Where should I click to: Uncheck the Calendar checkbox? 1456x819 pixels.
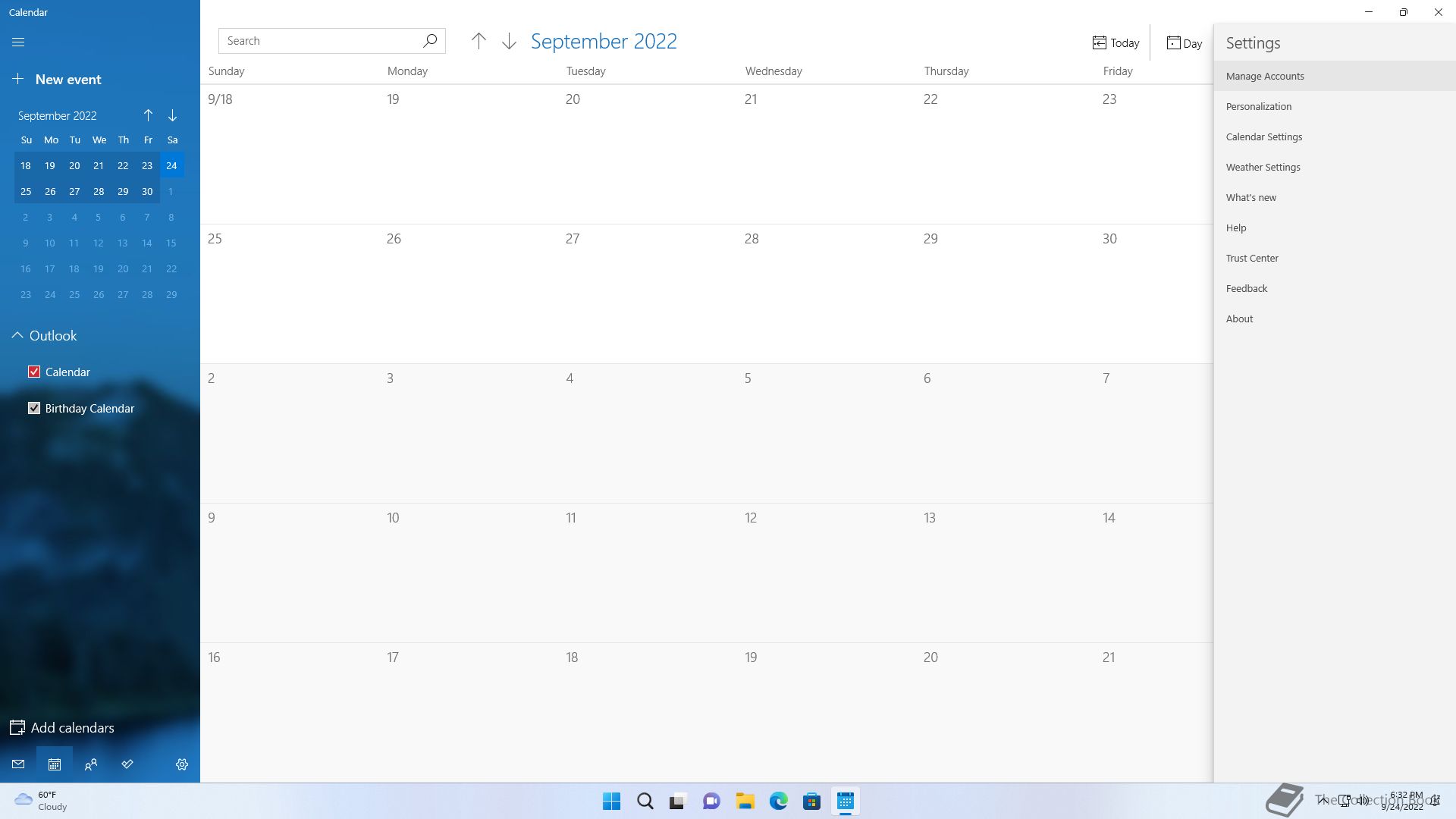point(34,372)
